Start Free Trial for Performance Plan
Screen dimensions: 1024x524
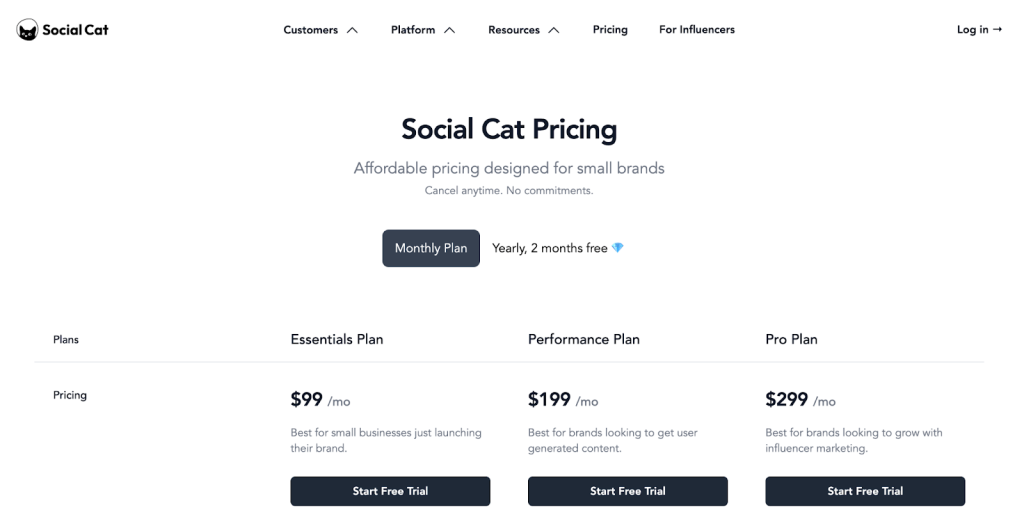(628, 491)
